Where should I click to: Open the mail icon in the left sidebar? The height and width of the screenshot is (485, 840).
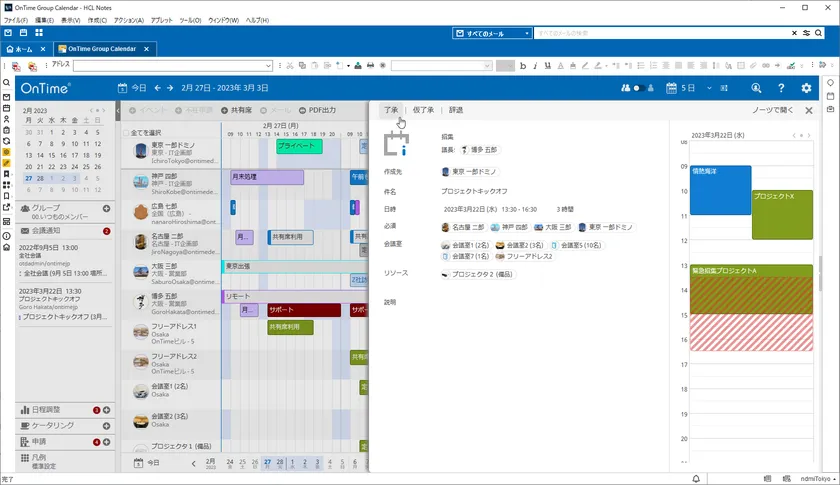[6, 97]
